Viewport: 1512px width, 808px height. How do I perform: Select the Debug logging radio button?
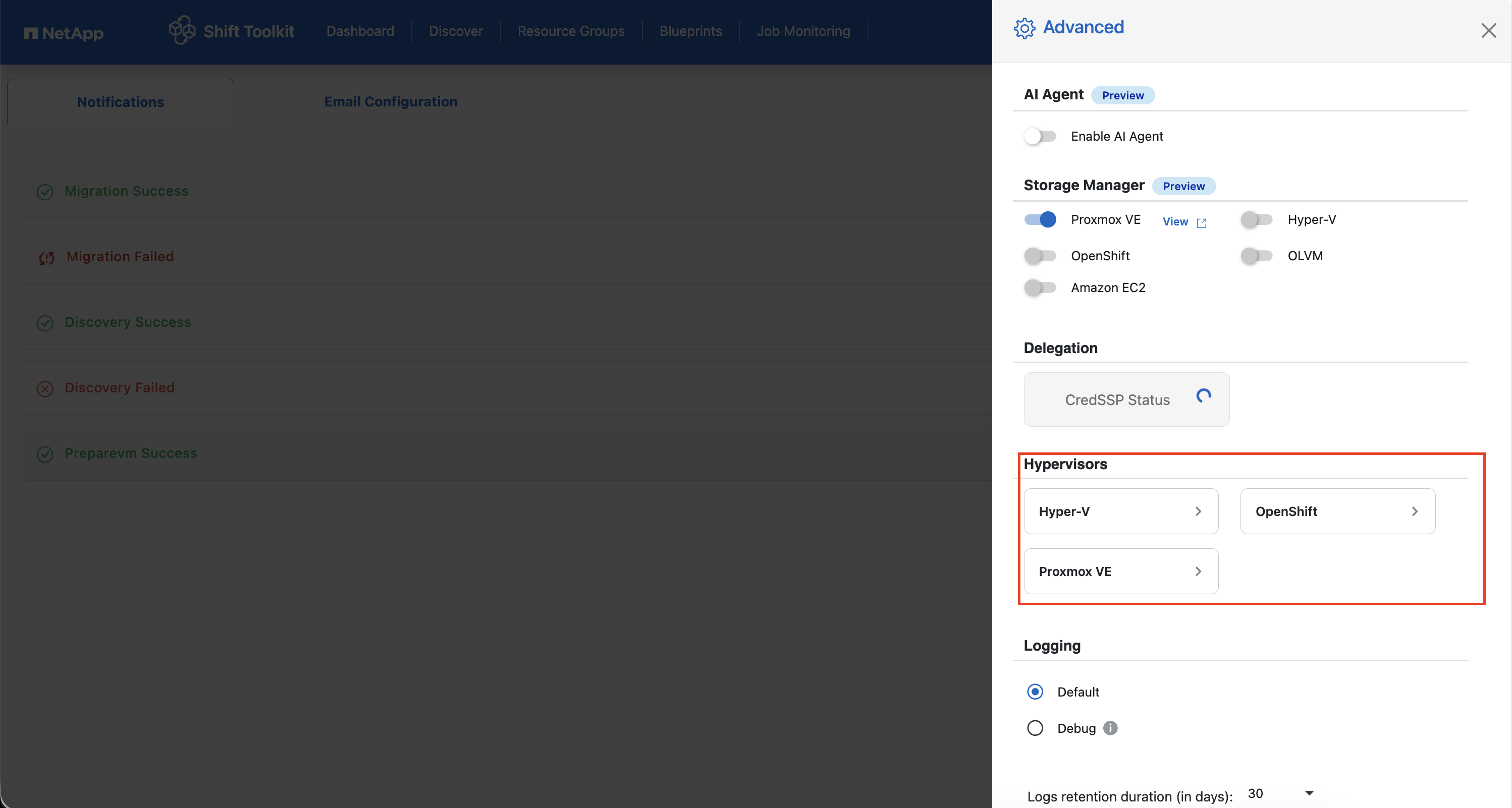click(1035, 728)
